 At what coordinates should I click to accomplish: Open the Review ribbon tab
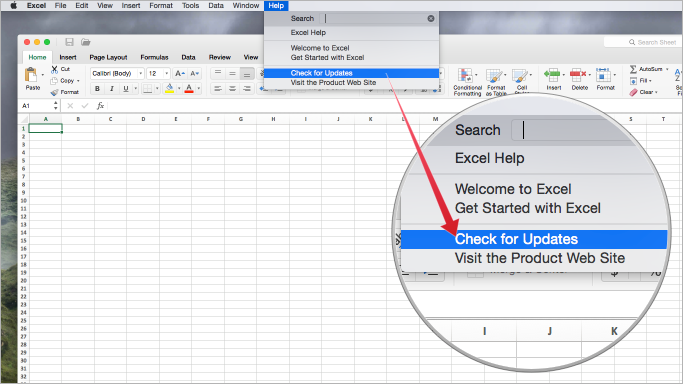(220, 57)
